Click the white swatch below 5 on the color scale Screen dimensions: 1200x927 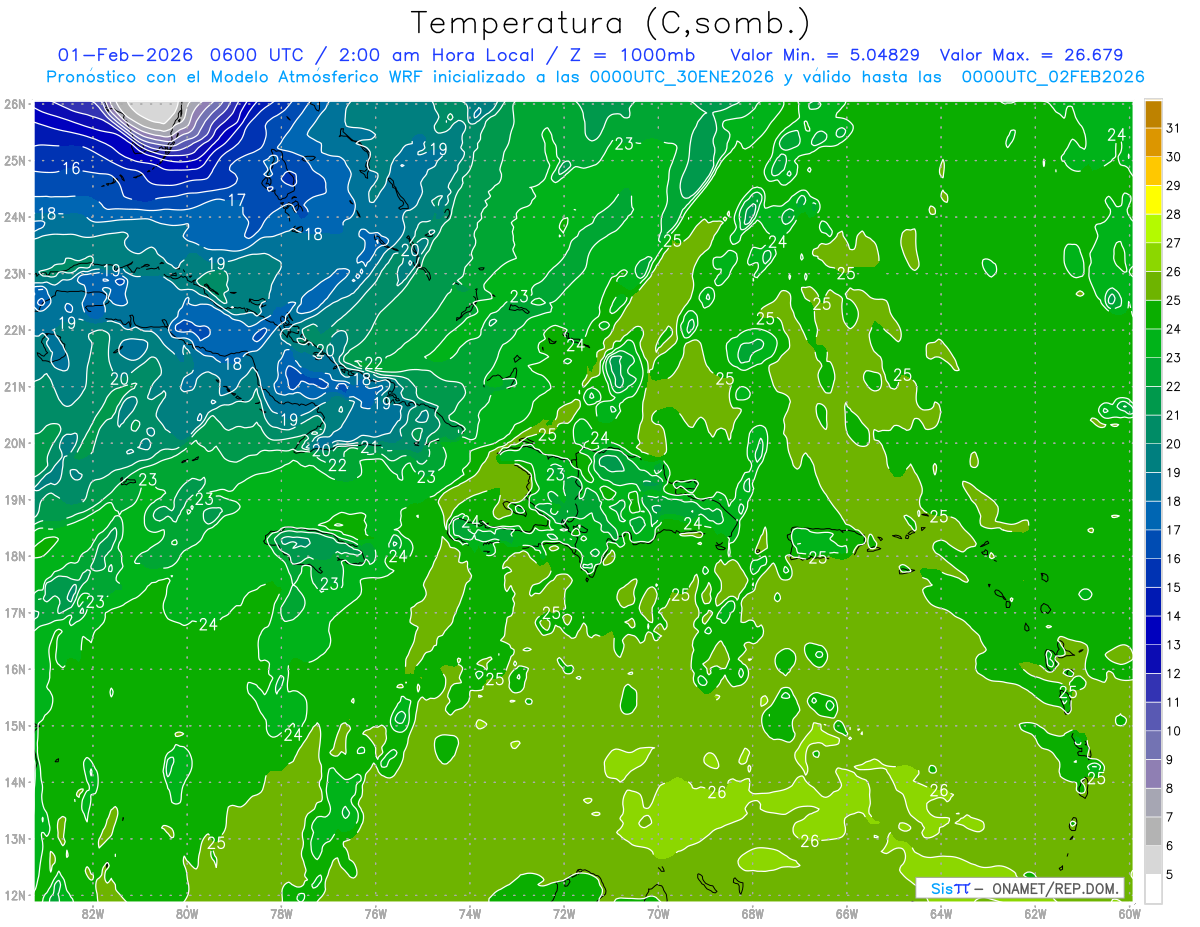(1153, 888)
